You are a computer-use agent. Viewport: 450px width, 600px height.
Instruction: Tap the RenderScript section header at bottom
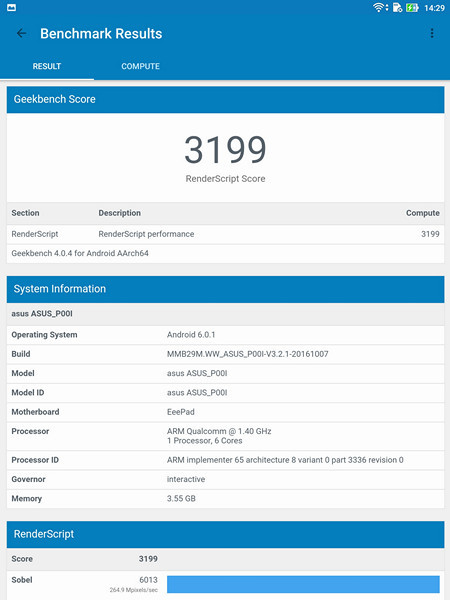[225, 534]
